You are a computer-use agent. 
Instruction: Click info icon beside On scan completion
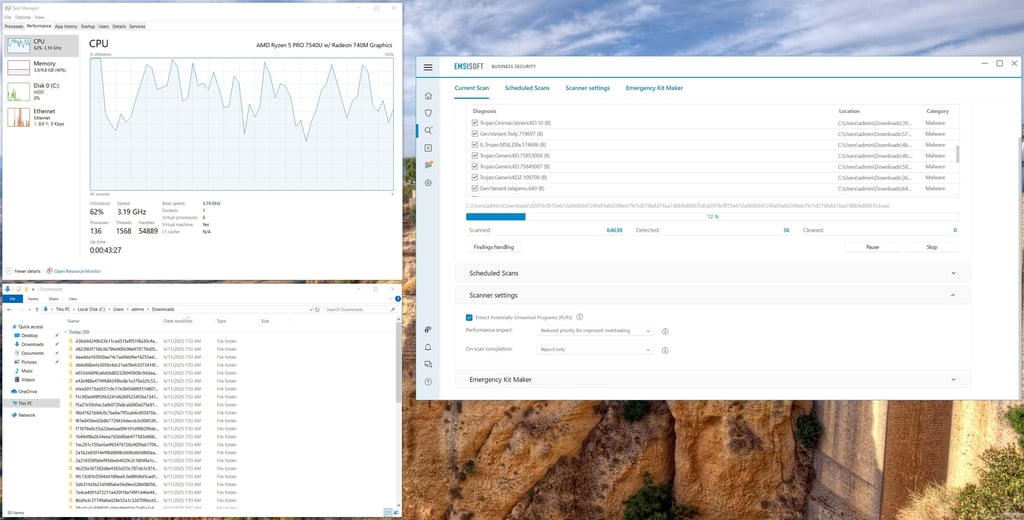[x=665, y=351]
